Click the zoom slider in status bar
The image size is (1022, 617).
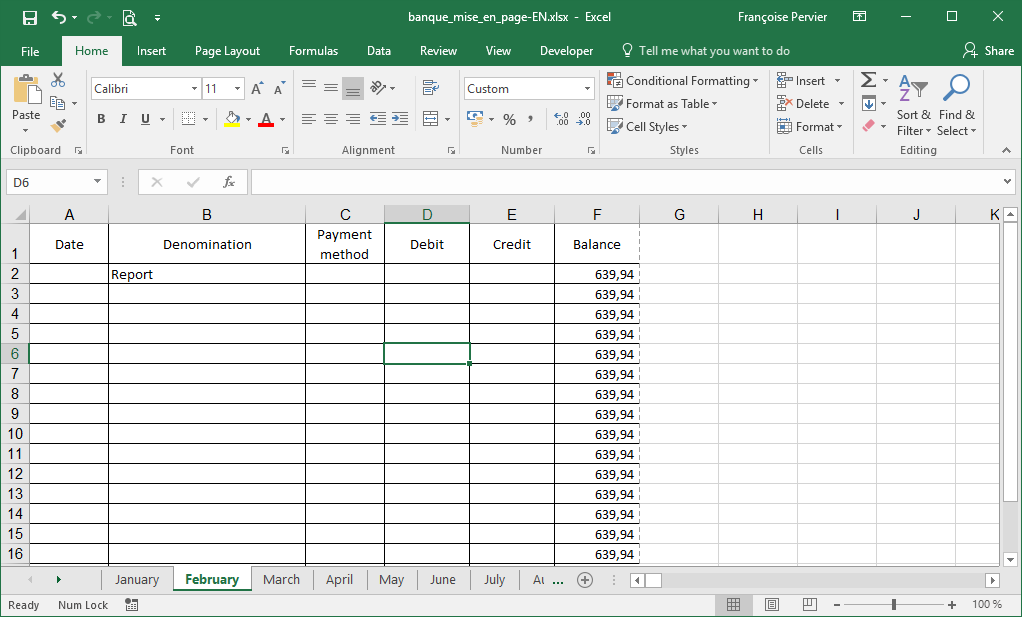(x=893, y=605)
